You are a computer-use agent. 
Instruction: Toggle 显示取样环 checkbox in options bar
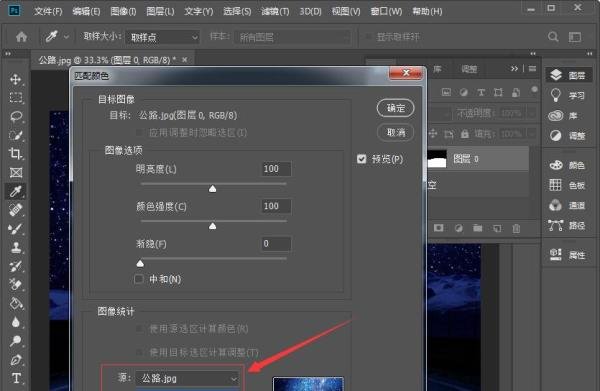coord(368,36)
